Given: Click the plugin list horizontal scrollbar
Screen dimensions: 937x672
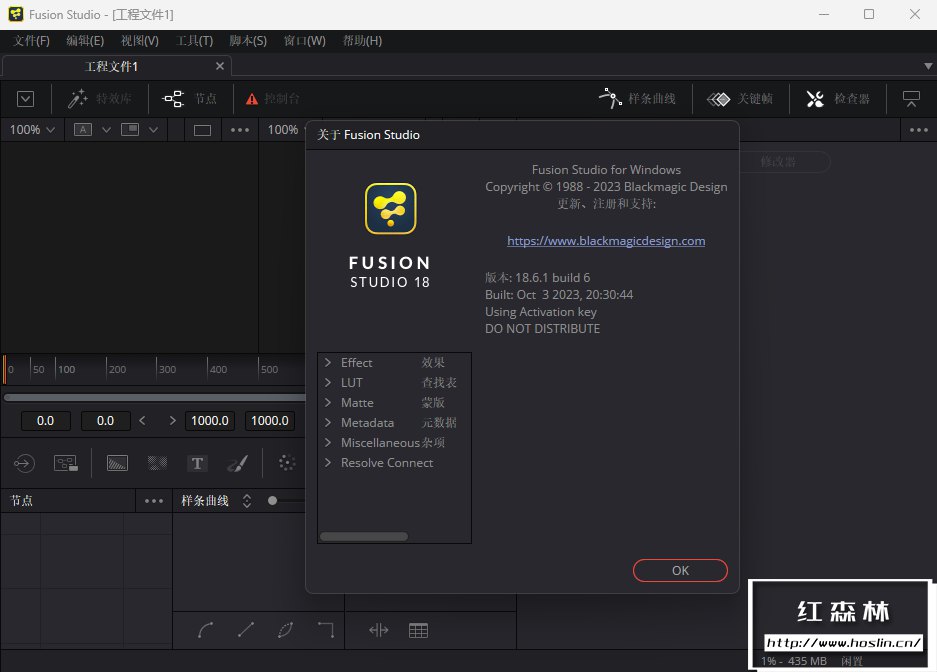Looking at the screenshot, I should [364, 536].
